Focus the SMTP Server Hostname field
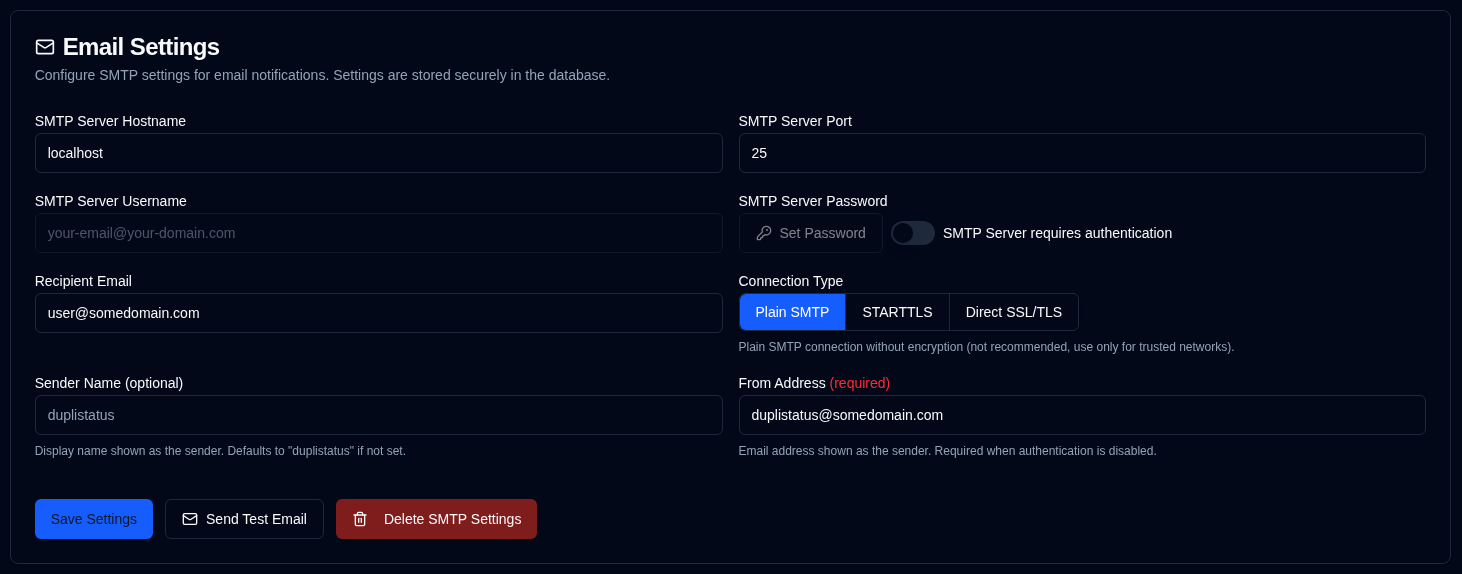 (379, 153)
